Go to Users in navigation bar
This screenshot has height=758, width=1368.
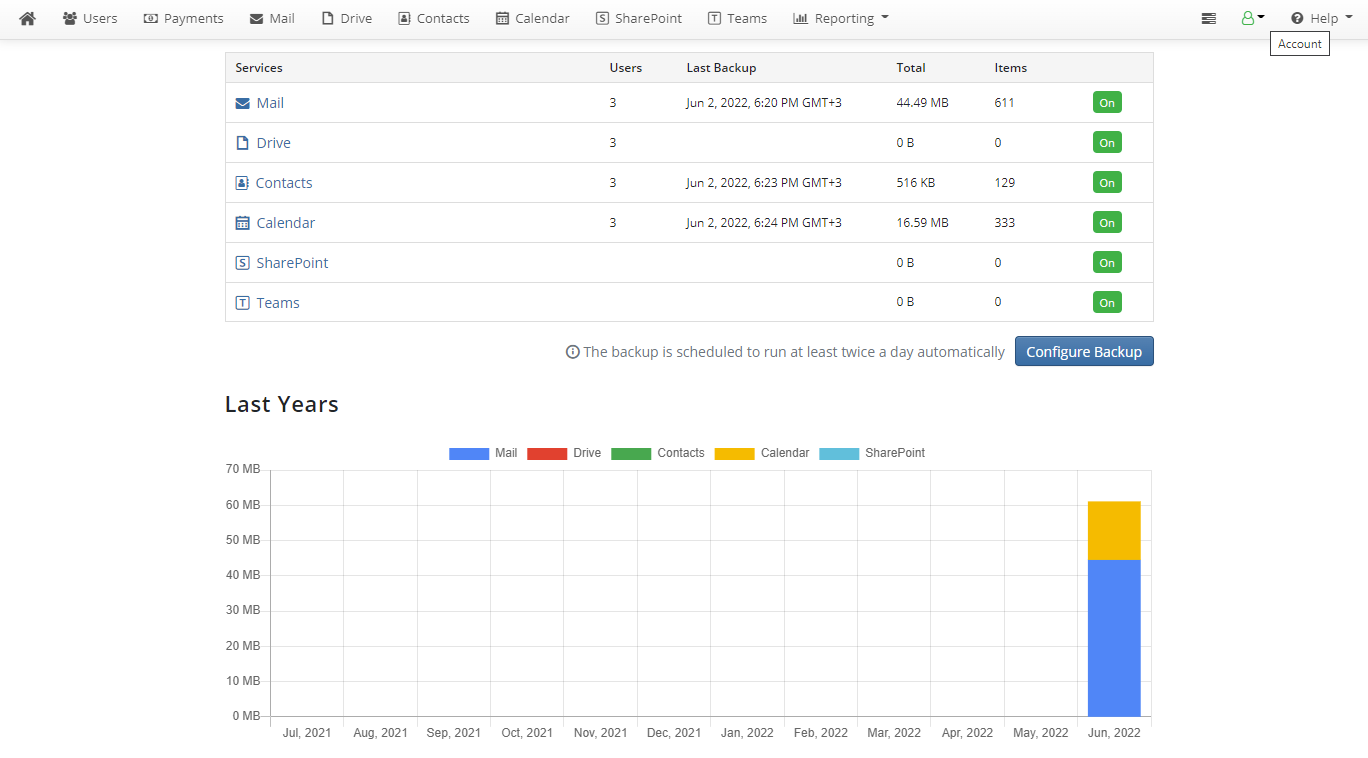[90, 18]
